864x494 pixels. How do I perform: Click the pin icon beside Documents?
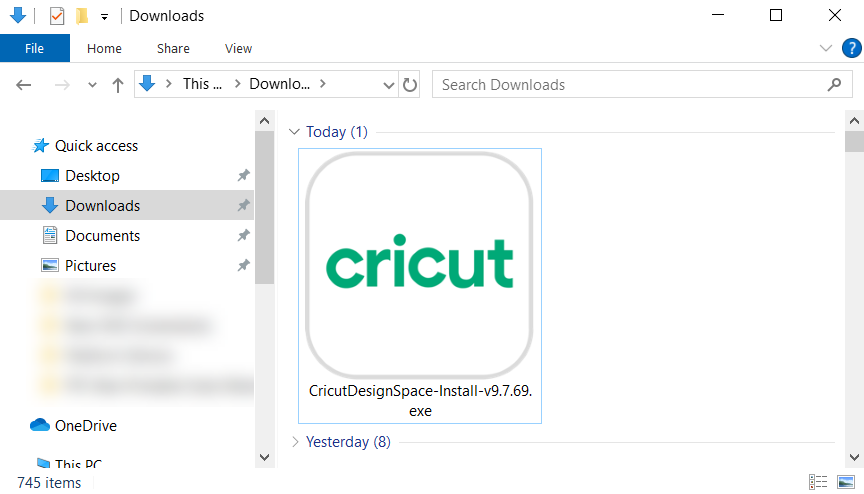243,236
